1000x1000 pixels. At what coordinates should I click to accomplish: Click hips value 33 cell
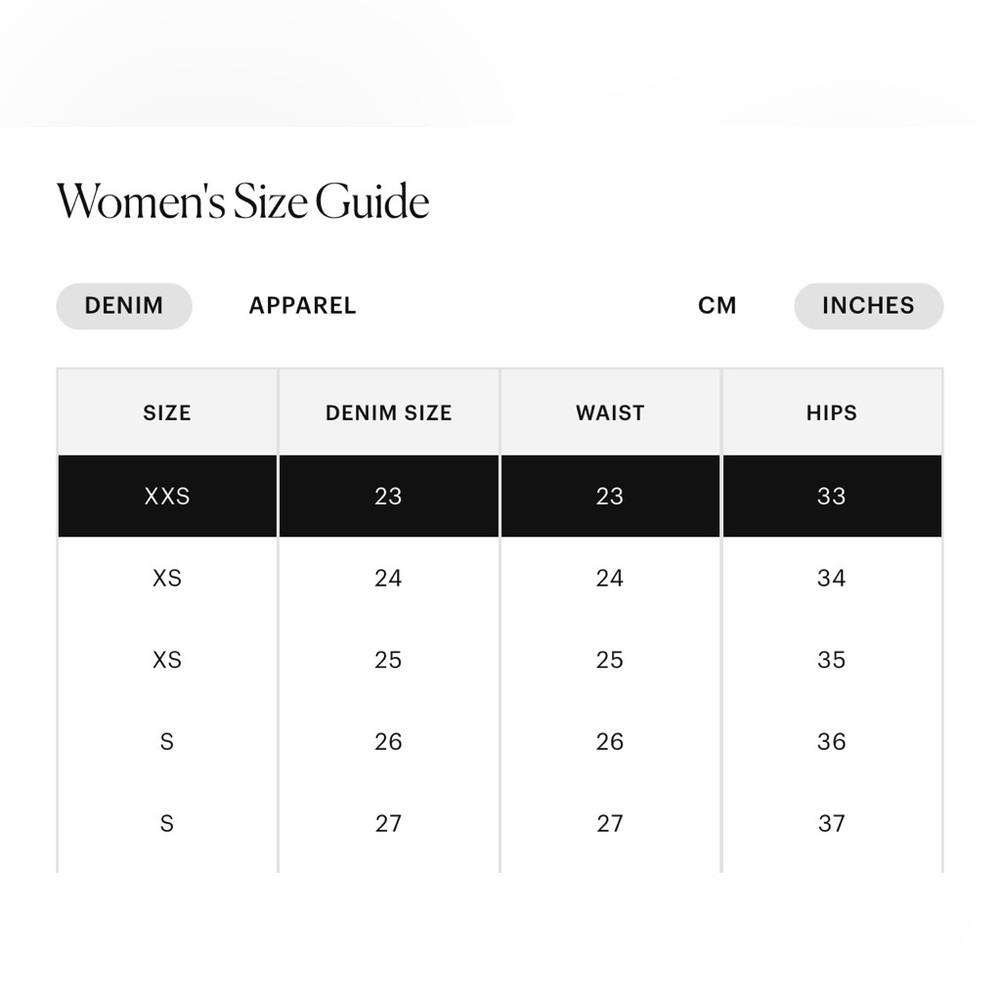pyautogui.click(x=832, y=496)
